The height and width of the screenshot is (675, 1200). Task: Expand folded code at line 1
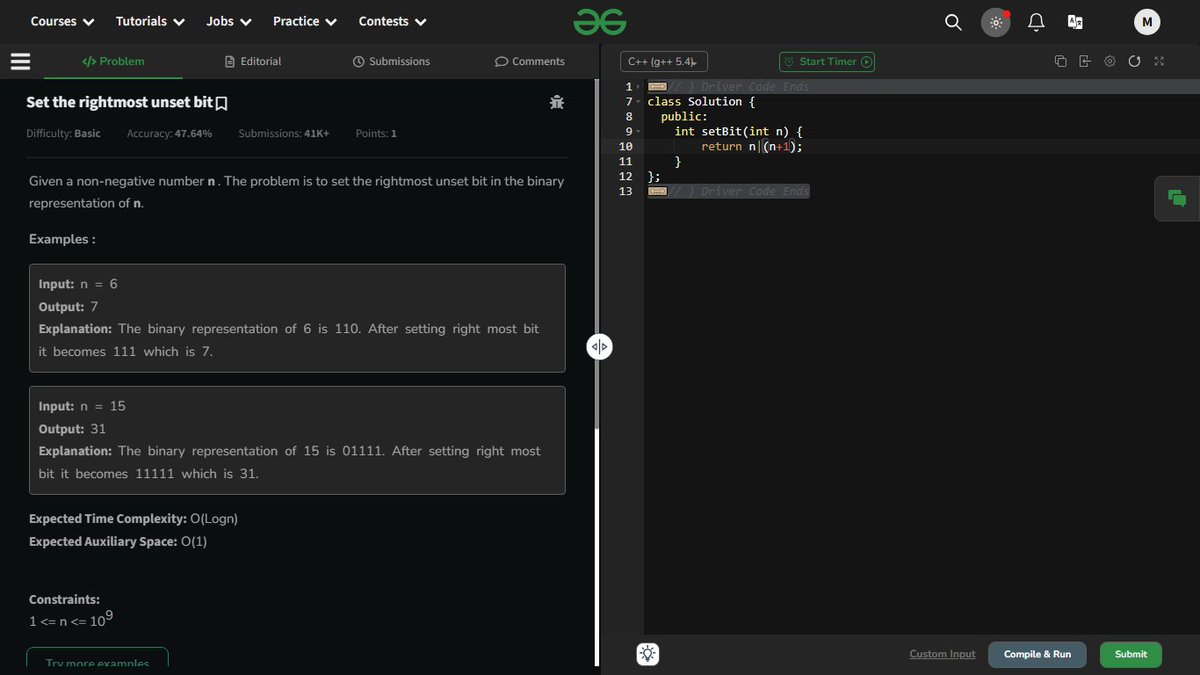pyautogui.click(x=639, y=87)
